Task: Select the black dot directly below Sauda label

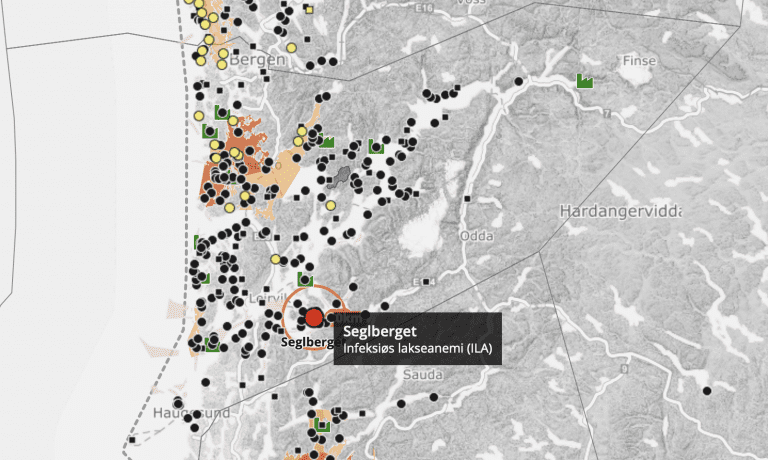Action: [x=434, y=397]
